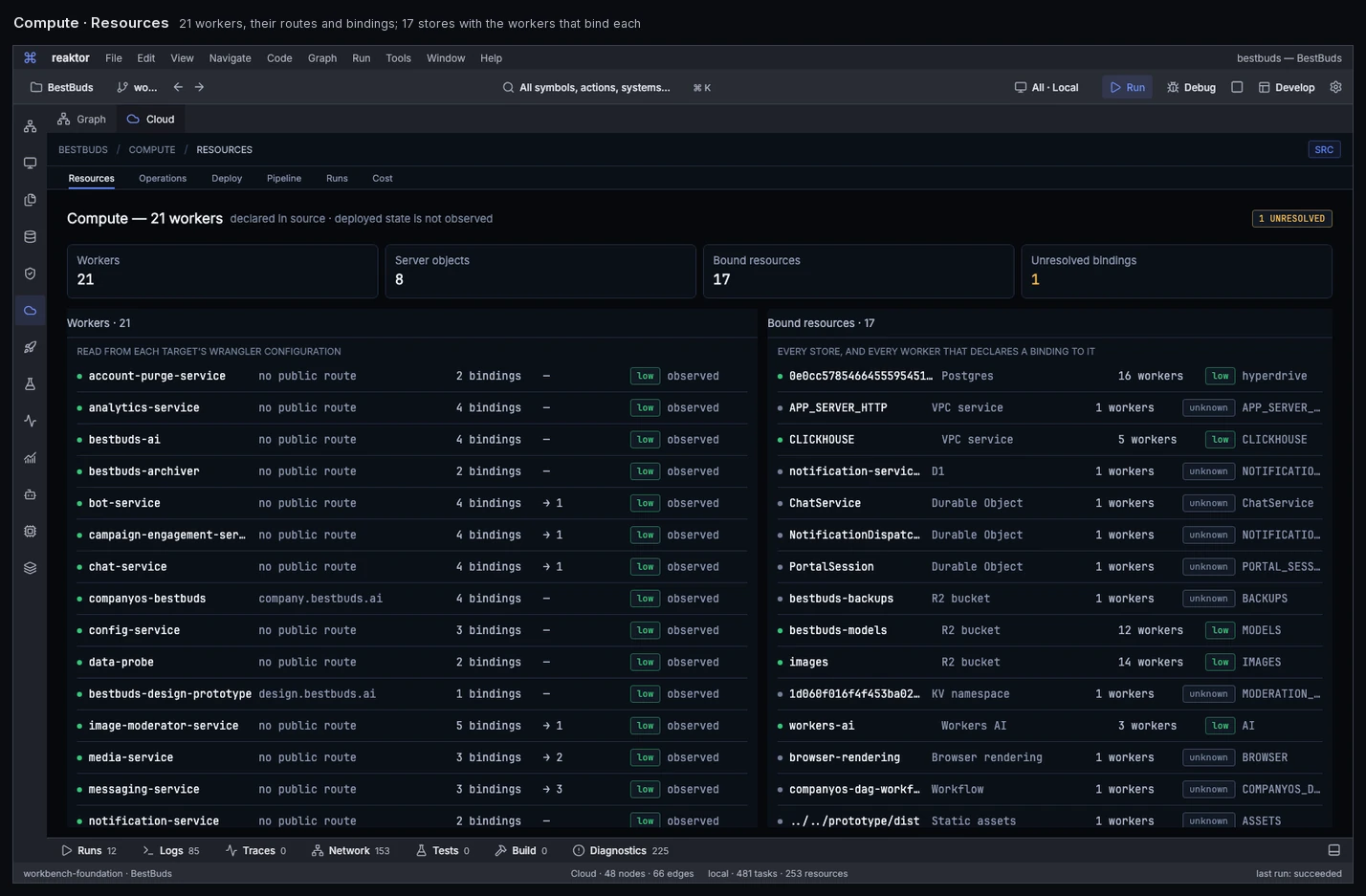Open the Develop layout selector
The image size is (1366, 896).
[1286, 87]
